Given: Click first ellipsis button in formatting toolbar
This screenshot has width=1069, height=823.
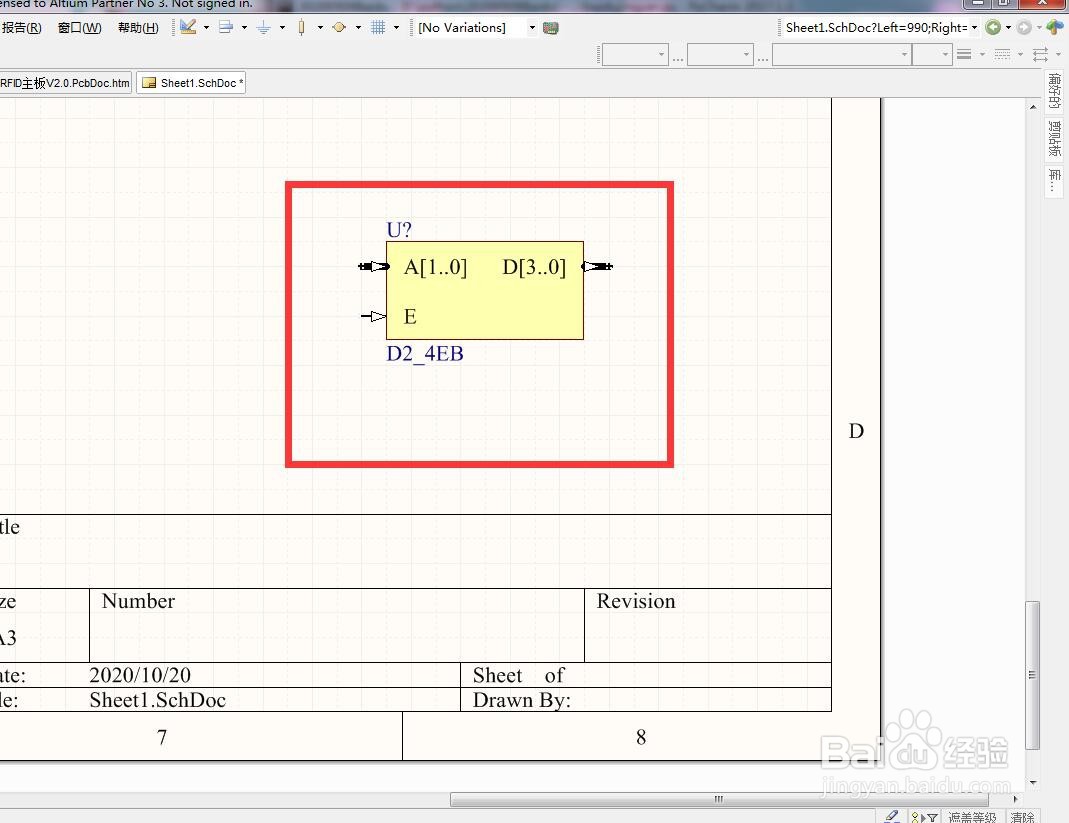Looking at the screenshot, I should (x=678, y=57).
